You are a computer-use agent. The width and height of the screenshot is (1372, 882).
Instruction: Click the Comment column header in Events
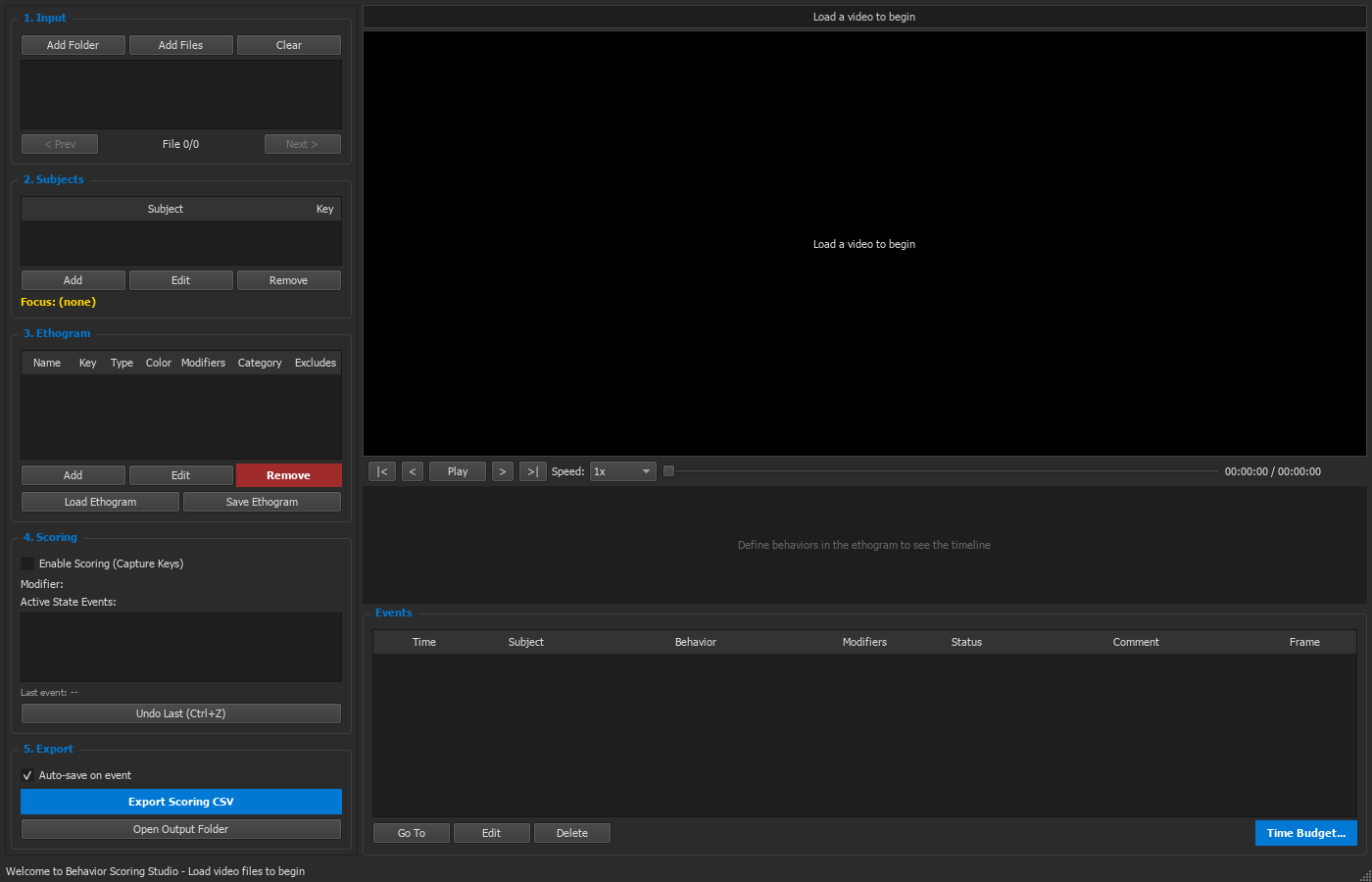point(1136,642)
